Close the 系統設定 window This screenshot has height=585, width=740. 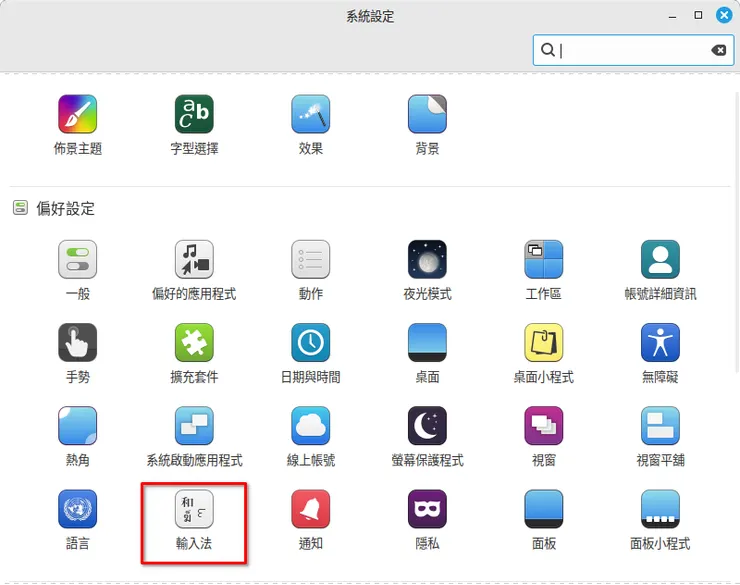coord(724,15)
